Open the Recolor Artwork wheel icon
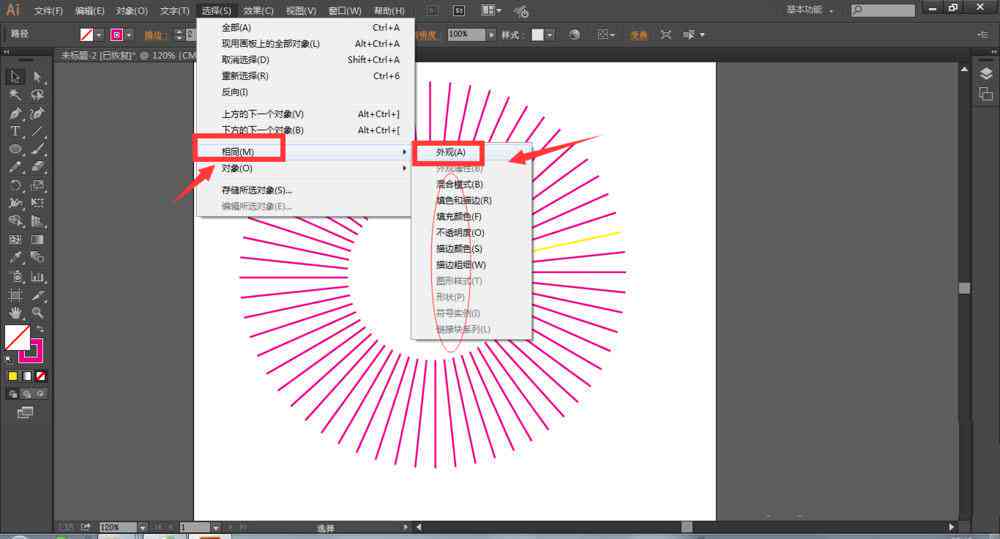Viewport: 1000px width, 539px height. pyautogui.click(x=575, y=34)
